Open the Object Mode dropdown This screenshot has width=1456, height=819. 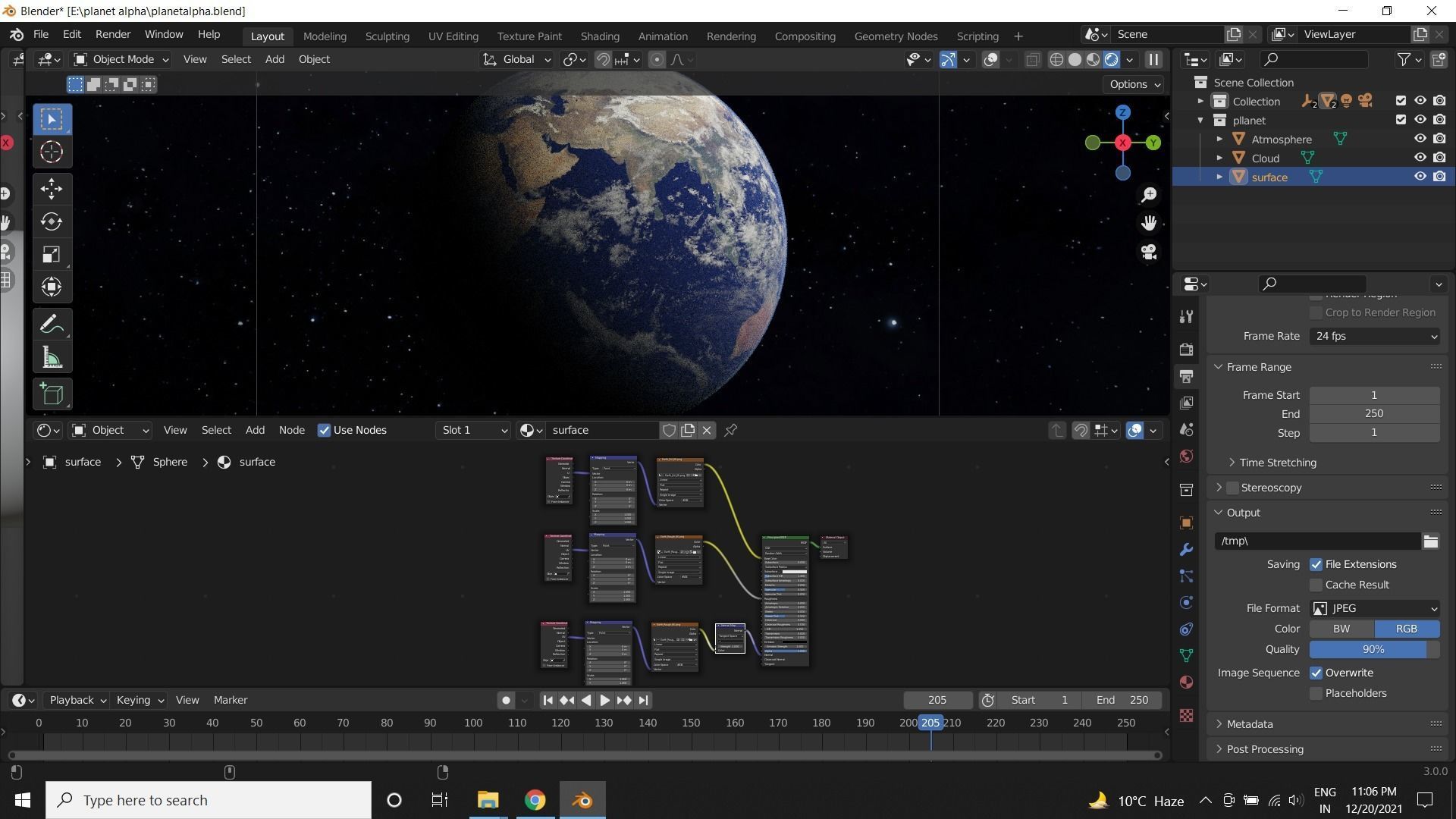tap(121, 59)
